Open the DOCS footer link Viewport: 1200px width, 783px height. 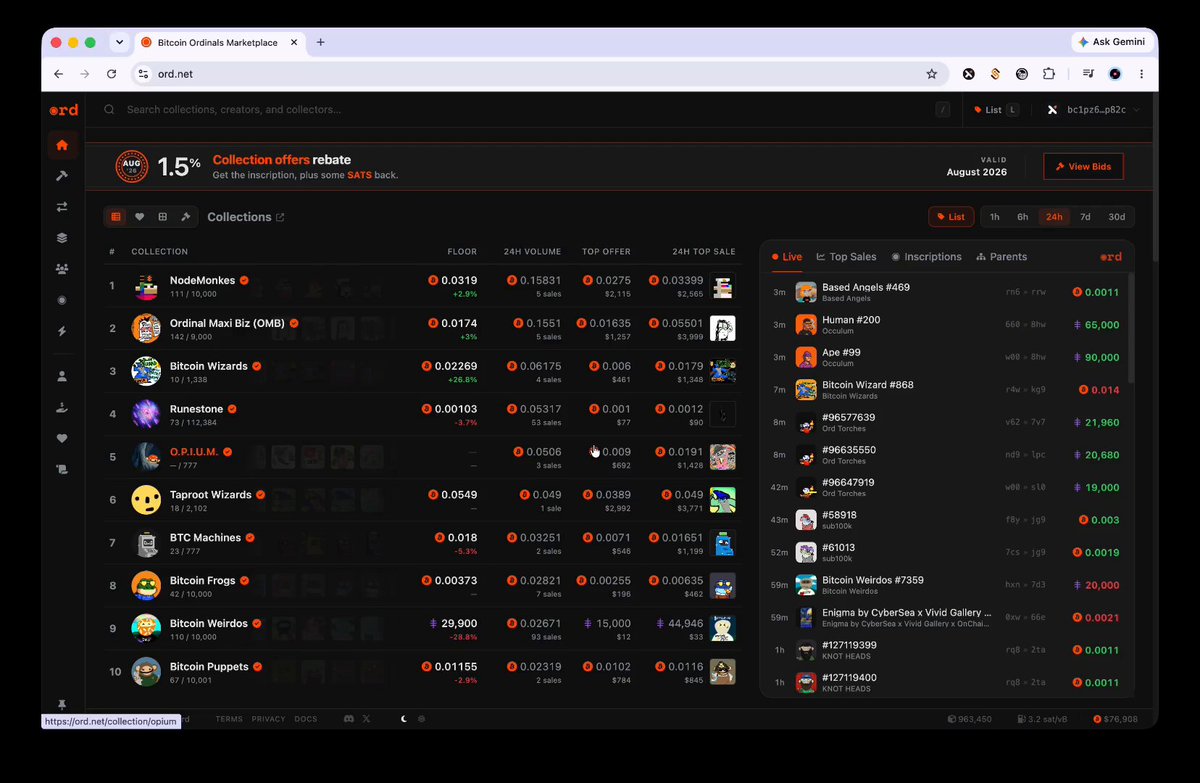[305, 719]
